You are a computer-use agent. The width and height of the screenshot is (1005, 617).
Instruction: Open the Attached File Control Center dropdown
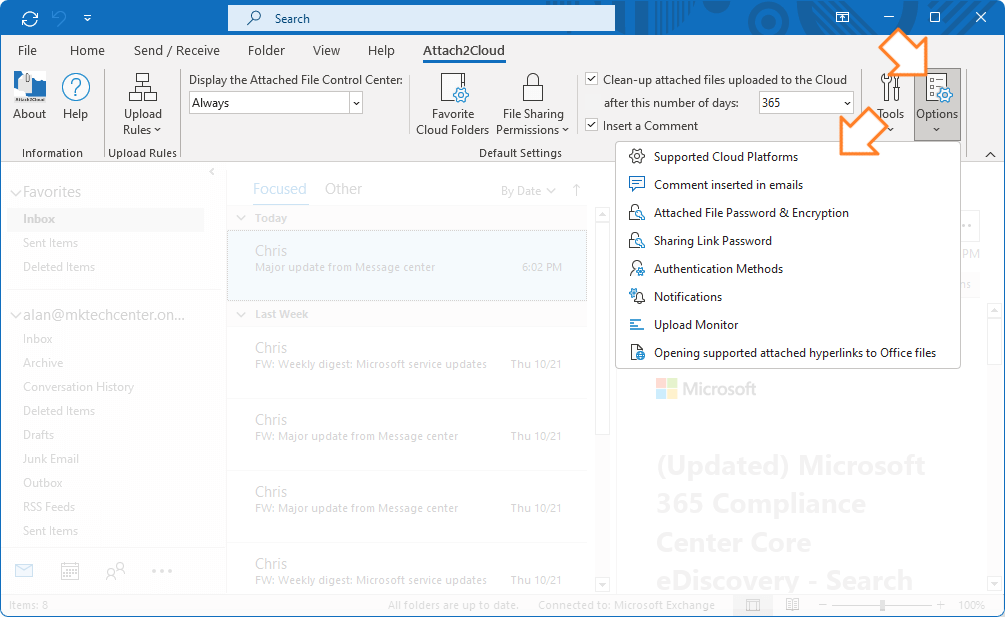pyautogui.click(x=355, y=102)
